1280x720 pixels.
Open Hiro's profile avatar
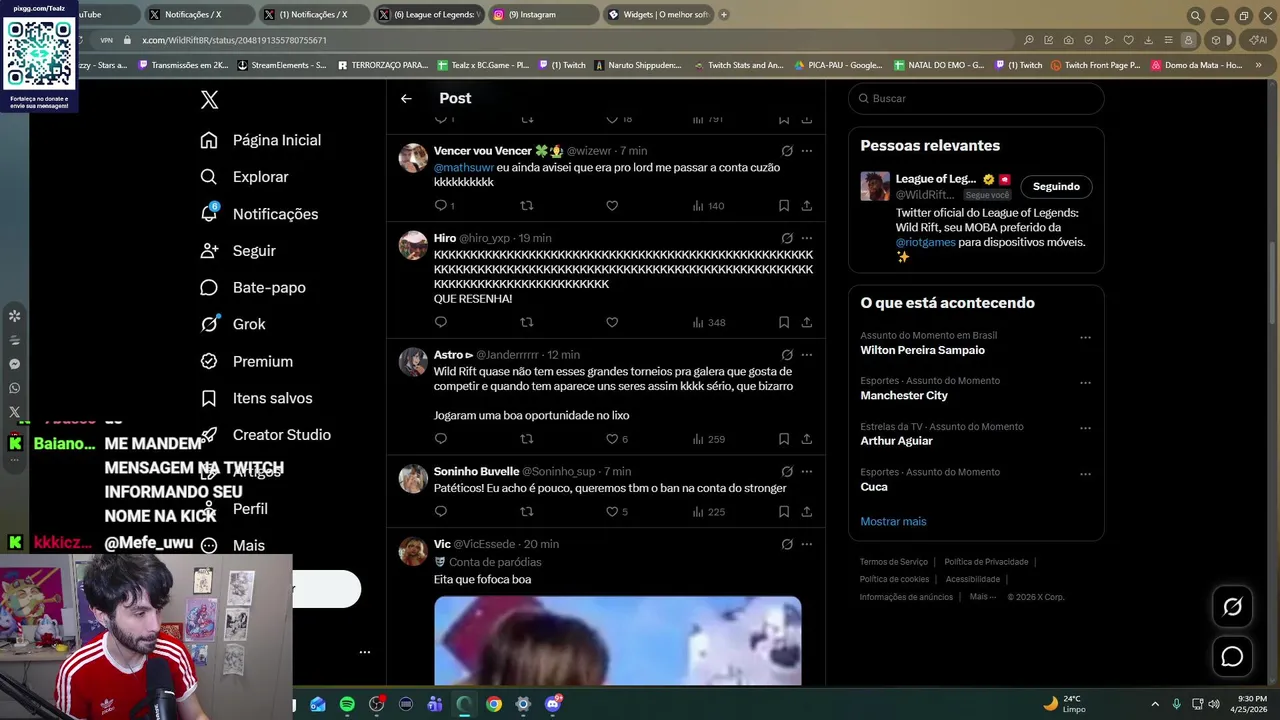pos(413,245)
